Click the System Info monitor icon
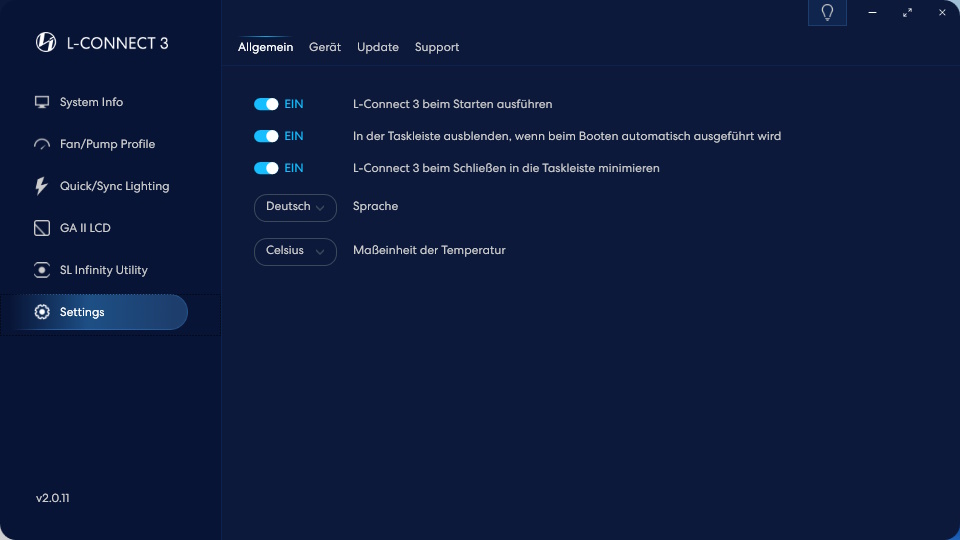Image resolution: width=960 pixels, height=540 pixels. (x=42, y=102)
